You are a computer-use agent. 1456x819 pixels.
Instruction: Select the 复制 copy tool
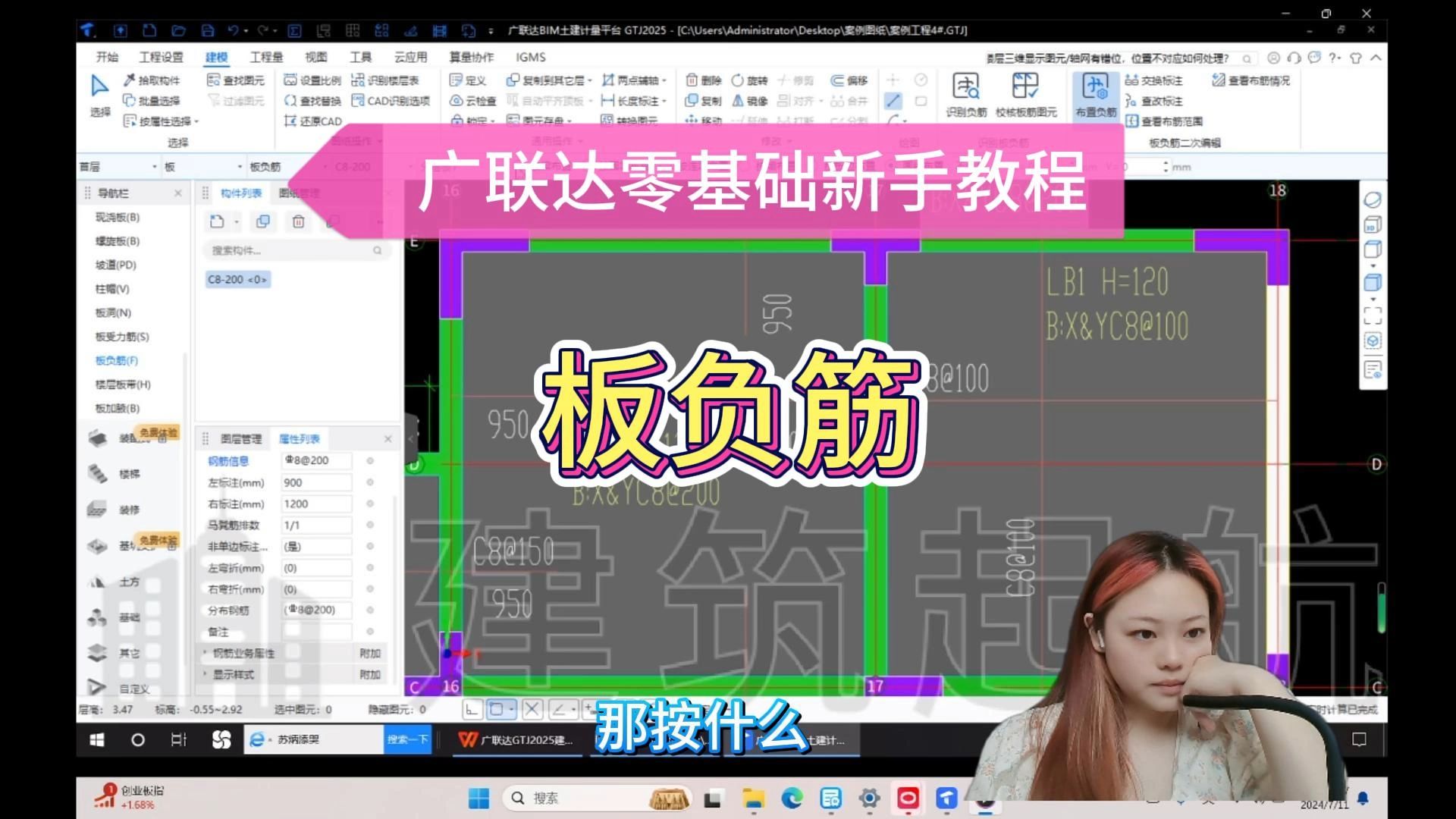point(704,101)
